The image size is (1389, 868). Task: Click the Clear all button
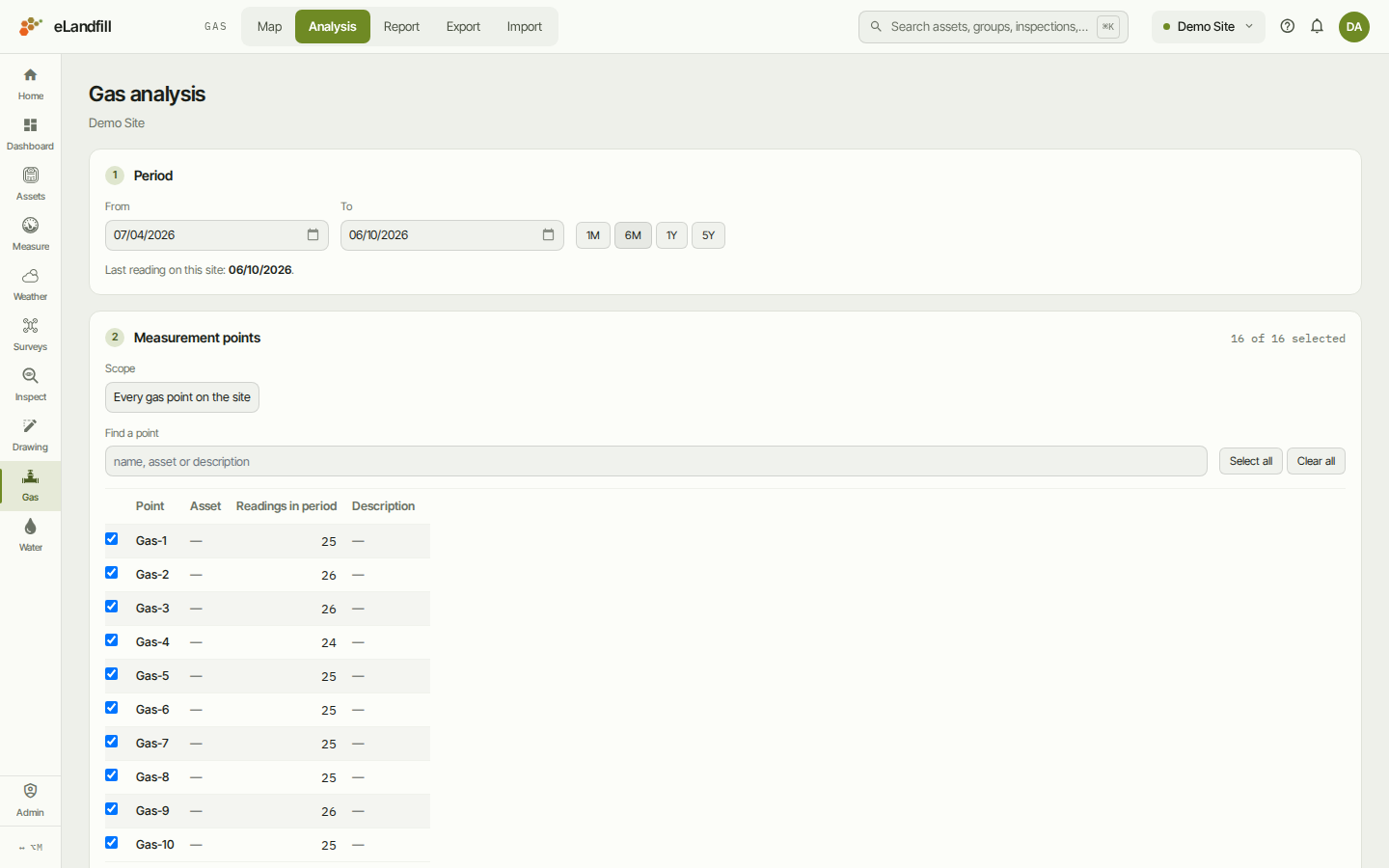point(1316,461)
